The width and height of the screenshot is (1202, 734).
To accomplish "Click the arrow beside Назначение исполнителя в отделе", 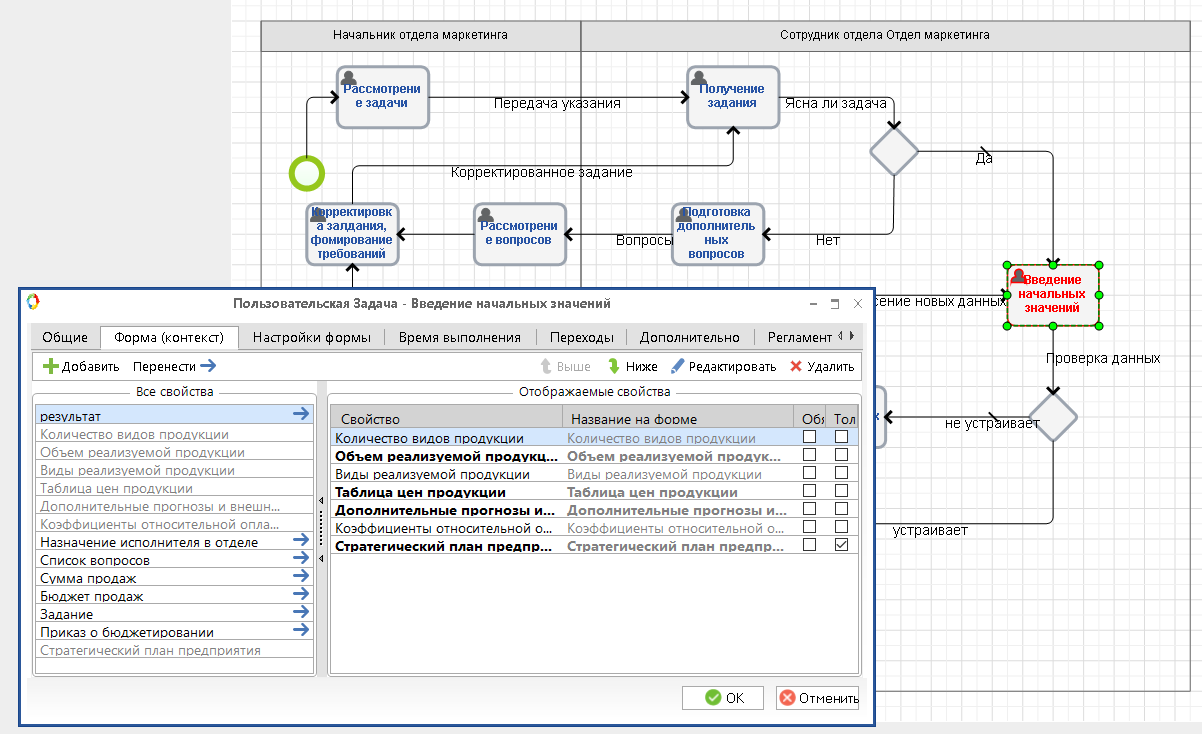I will click(302, 541).
